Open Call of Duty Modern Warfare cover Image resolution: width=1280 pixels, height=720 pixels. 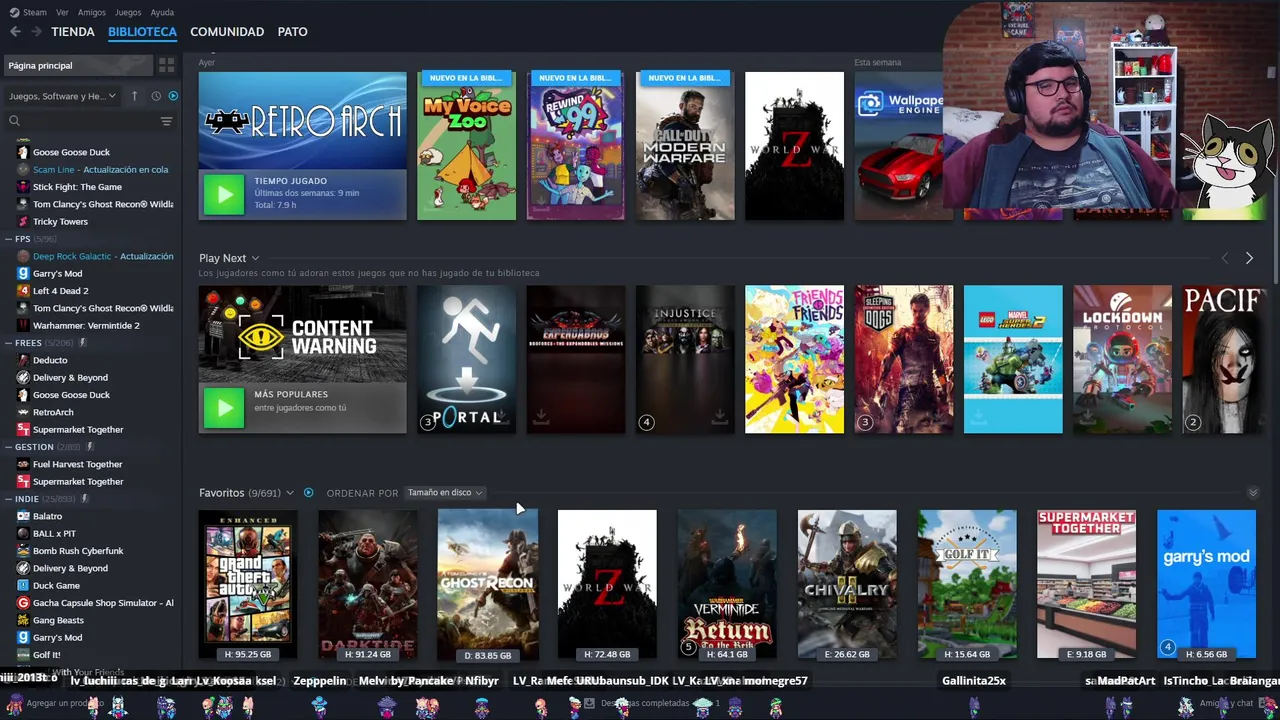pyautogui.click(x=685, y=146)
